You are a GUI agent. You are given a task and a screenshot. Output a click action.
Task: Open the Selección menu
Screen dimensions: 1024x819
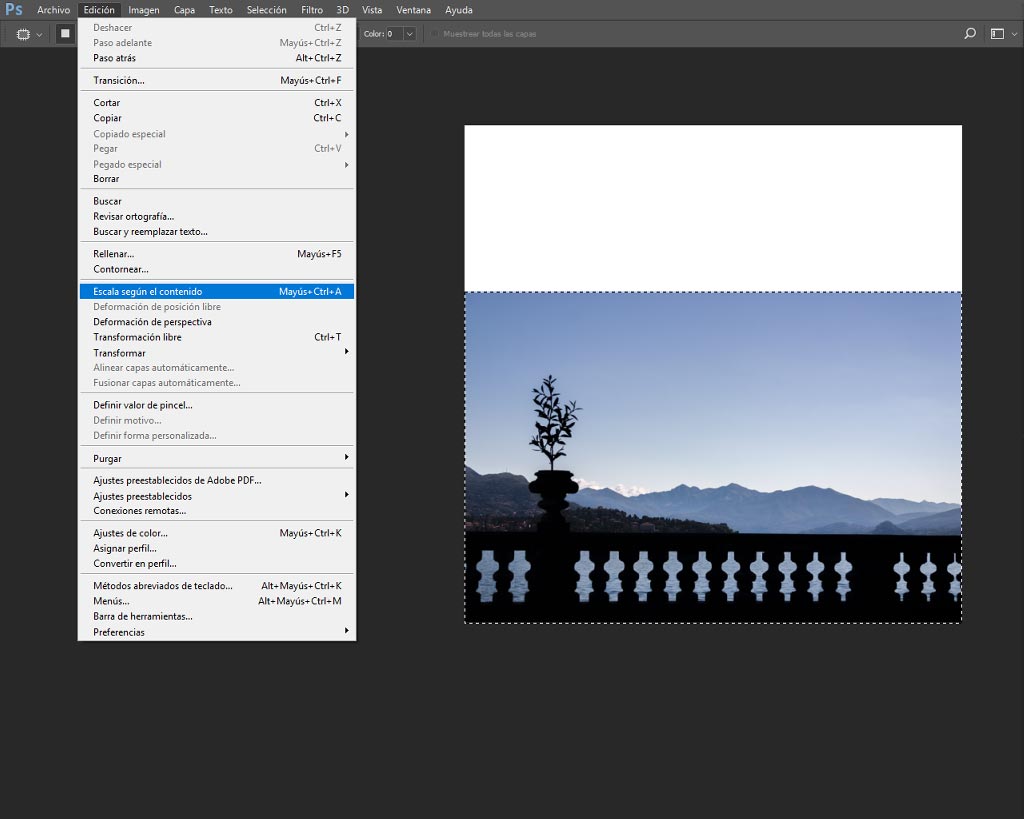coord(266,10)
